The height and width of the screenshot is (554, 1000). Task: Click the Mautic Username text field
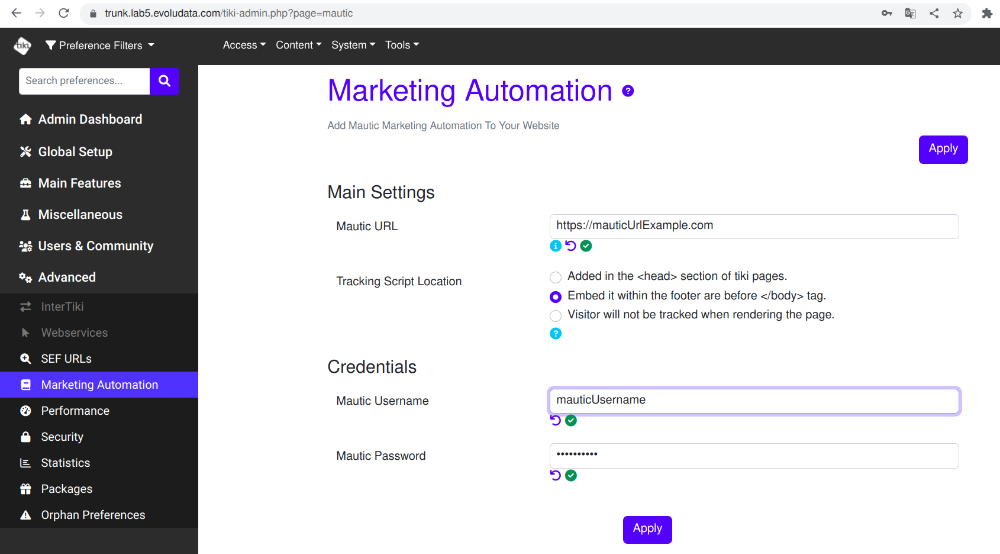point(754,401)
